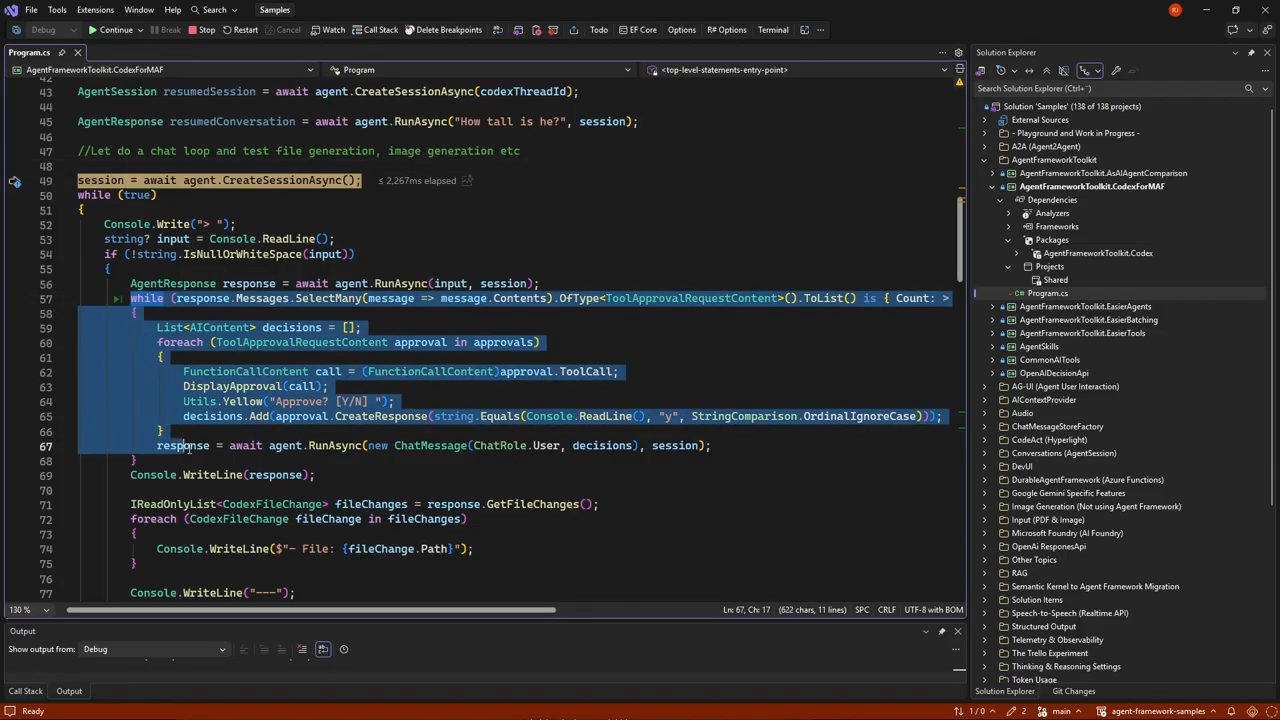Toggle track changes view in Solution Explorer
Viewport: 1280px width, 720px height.
[x=1000, y=70]
